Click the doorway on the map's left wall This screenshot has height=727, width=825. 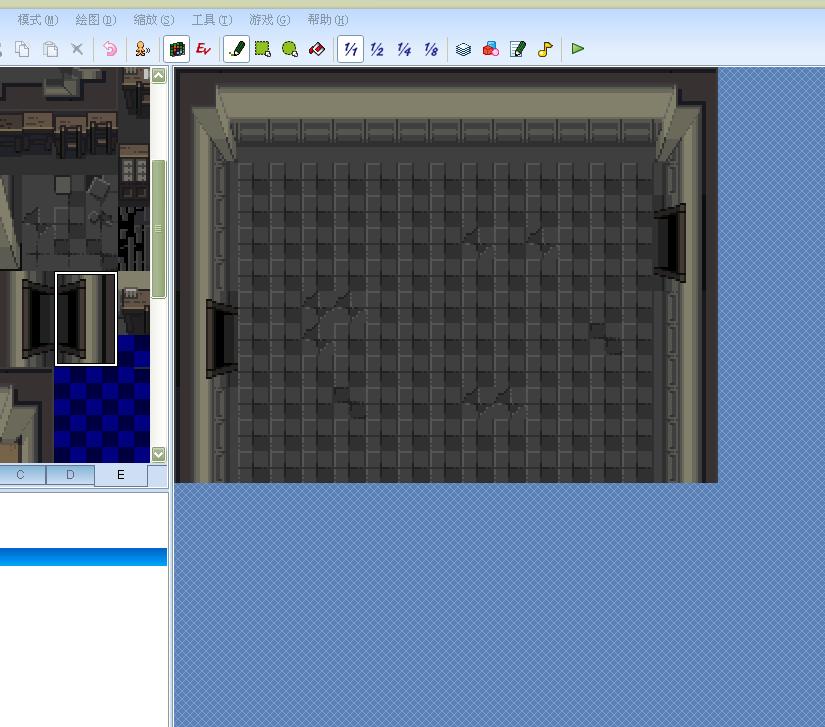pyautogui.click(x=222, y=339)
